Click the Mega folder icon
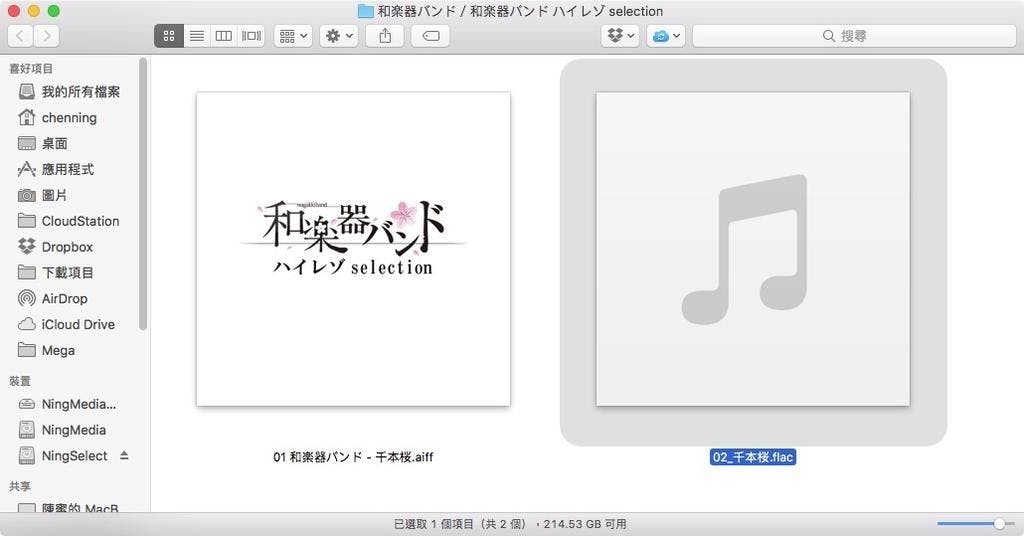The image size is (1024, 536). click(27, 350)
